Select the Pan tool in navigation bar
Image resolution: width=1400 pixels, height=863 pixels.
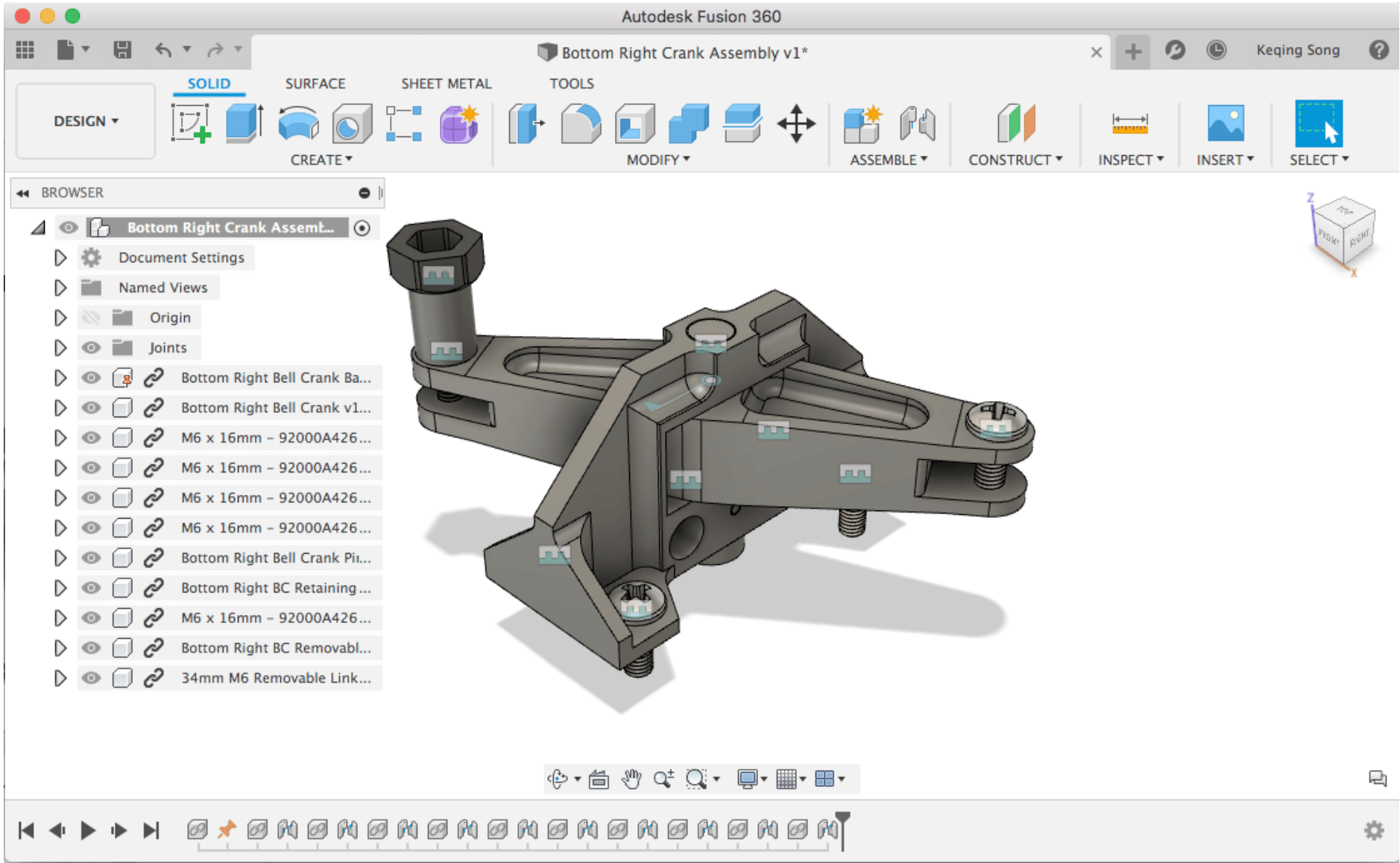[x=632, y=778]
